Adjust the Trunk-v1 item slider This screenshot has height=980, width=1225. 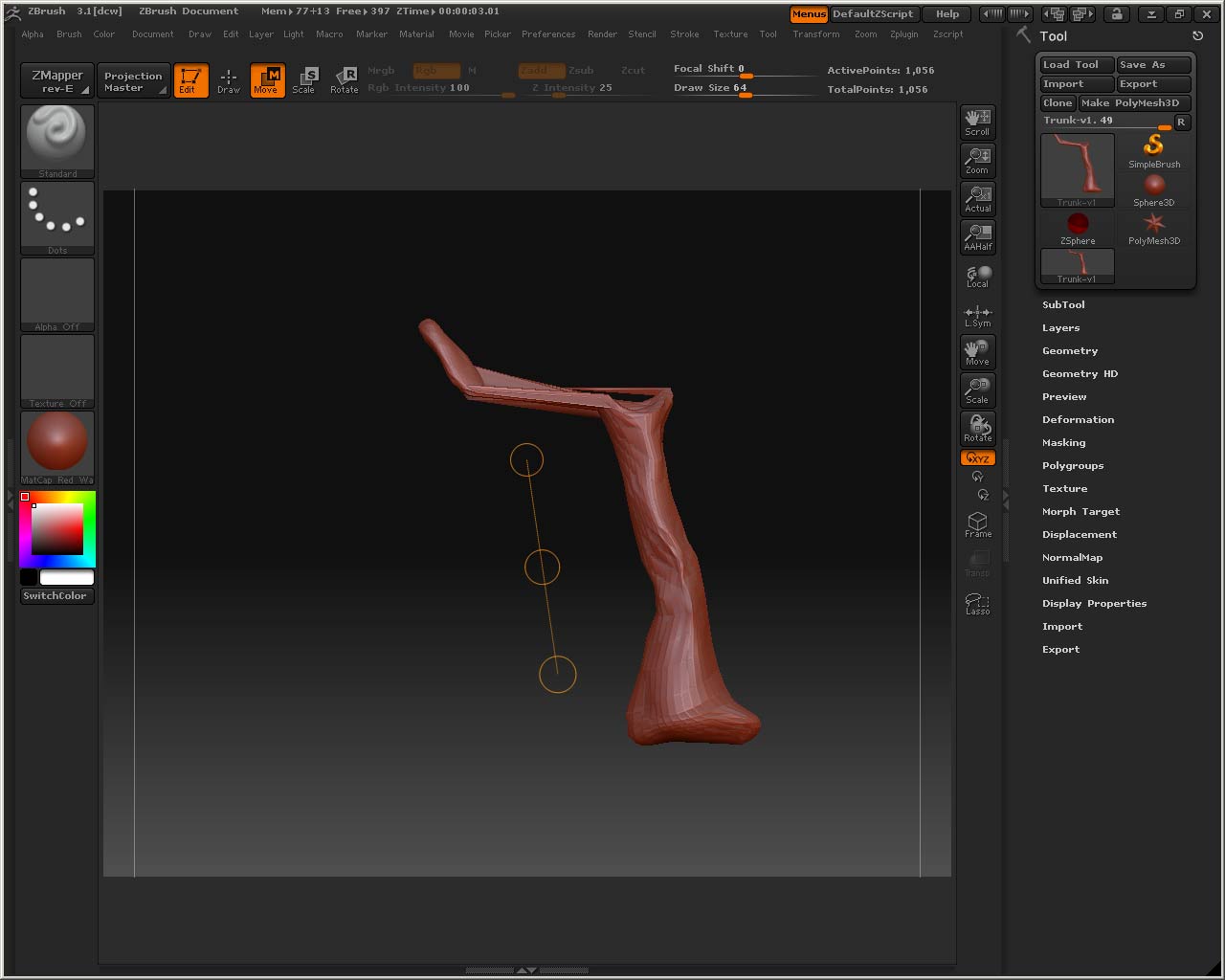click(x=1106, y=122)
